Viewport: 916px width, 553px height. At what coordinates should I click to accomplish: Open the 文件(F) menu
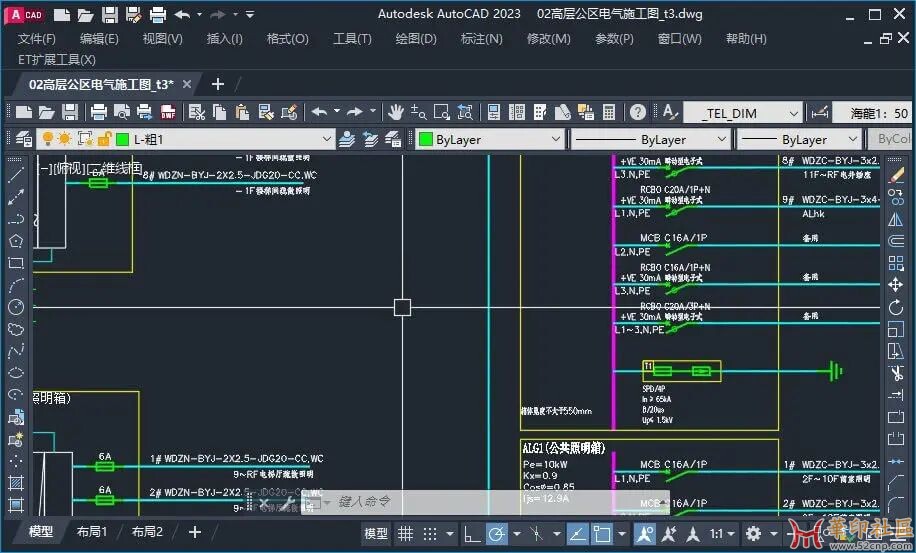click(37, 39)
